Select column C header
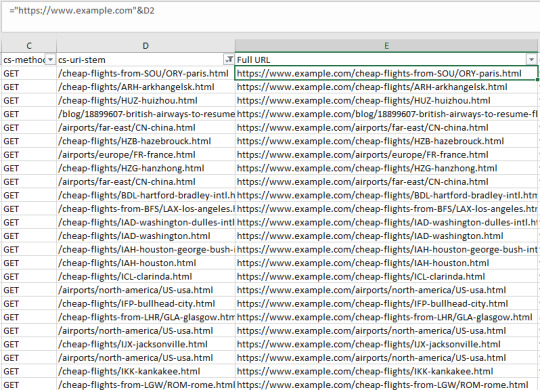Screen dimensions: 540x390 (29, 46)
